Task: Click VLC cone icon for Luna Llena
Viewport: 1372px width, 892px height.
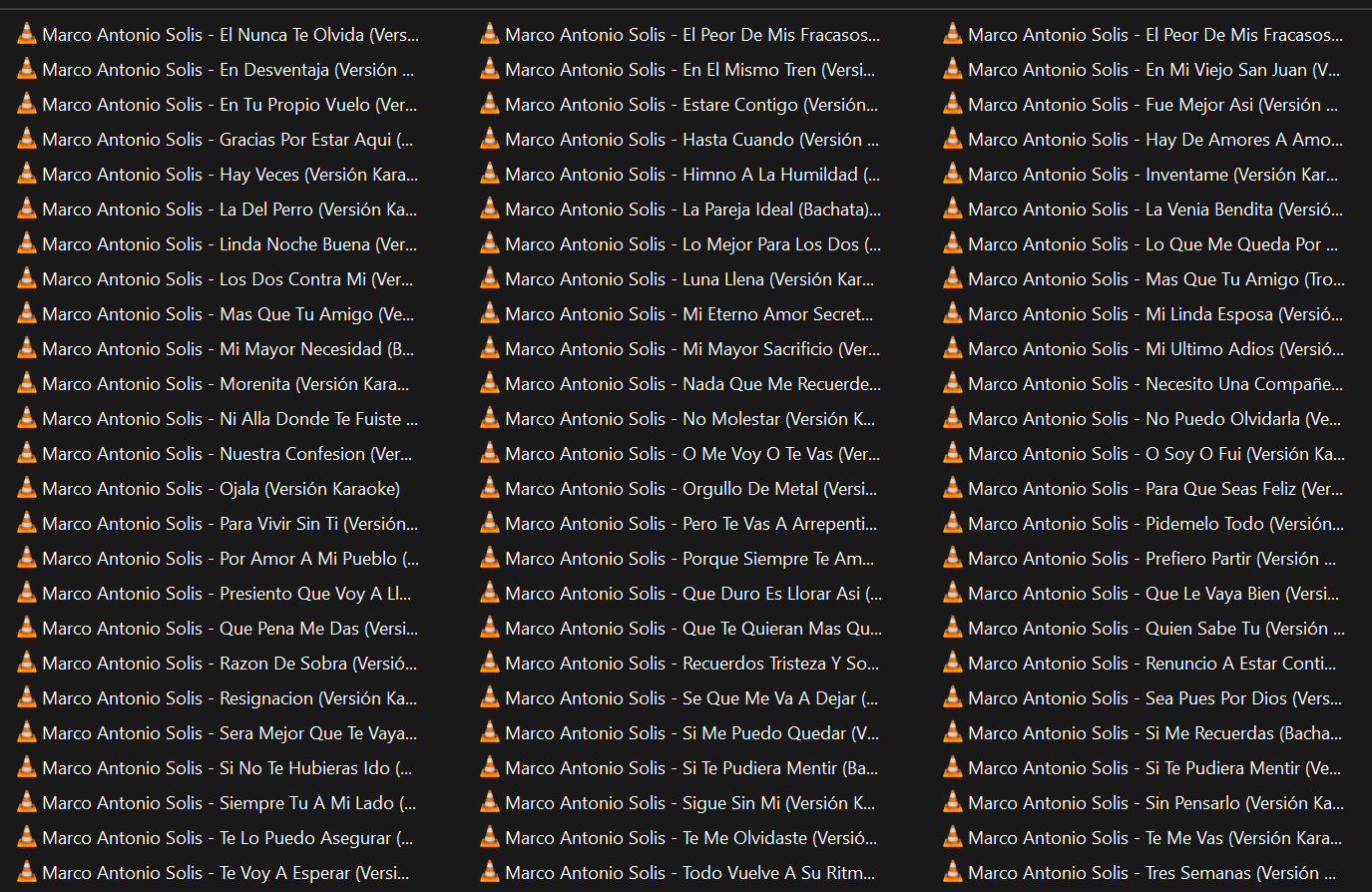Action: coord(490,278)
